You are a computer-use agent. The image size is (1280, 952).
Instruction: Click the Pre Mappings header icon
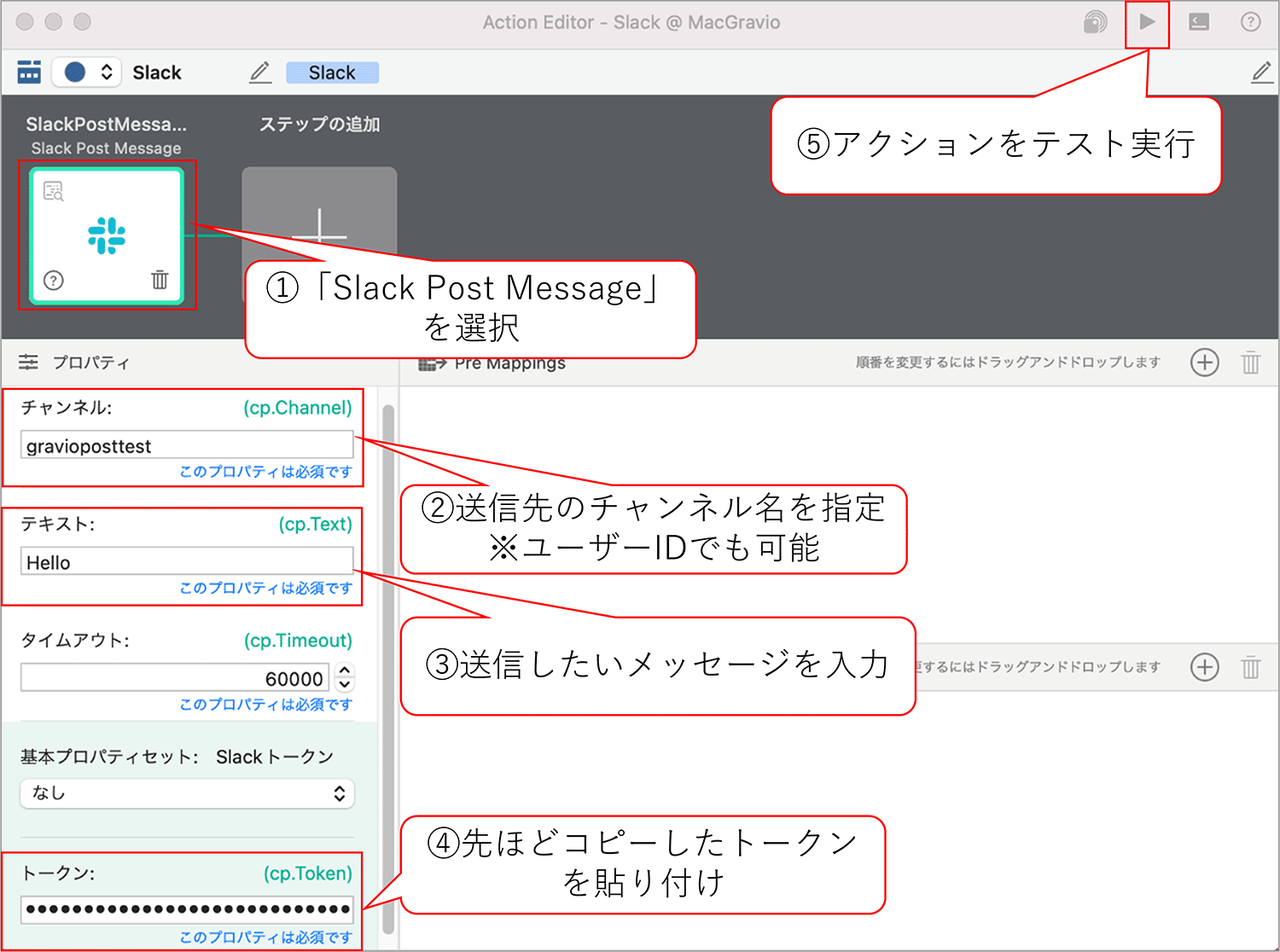(433, 365)
